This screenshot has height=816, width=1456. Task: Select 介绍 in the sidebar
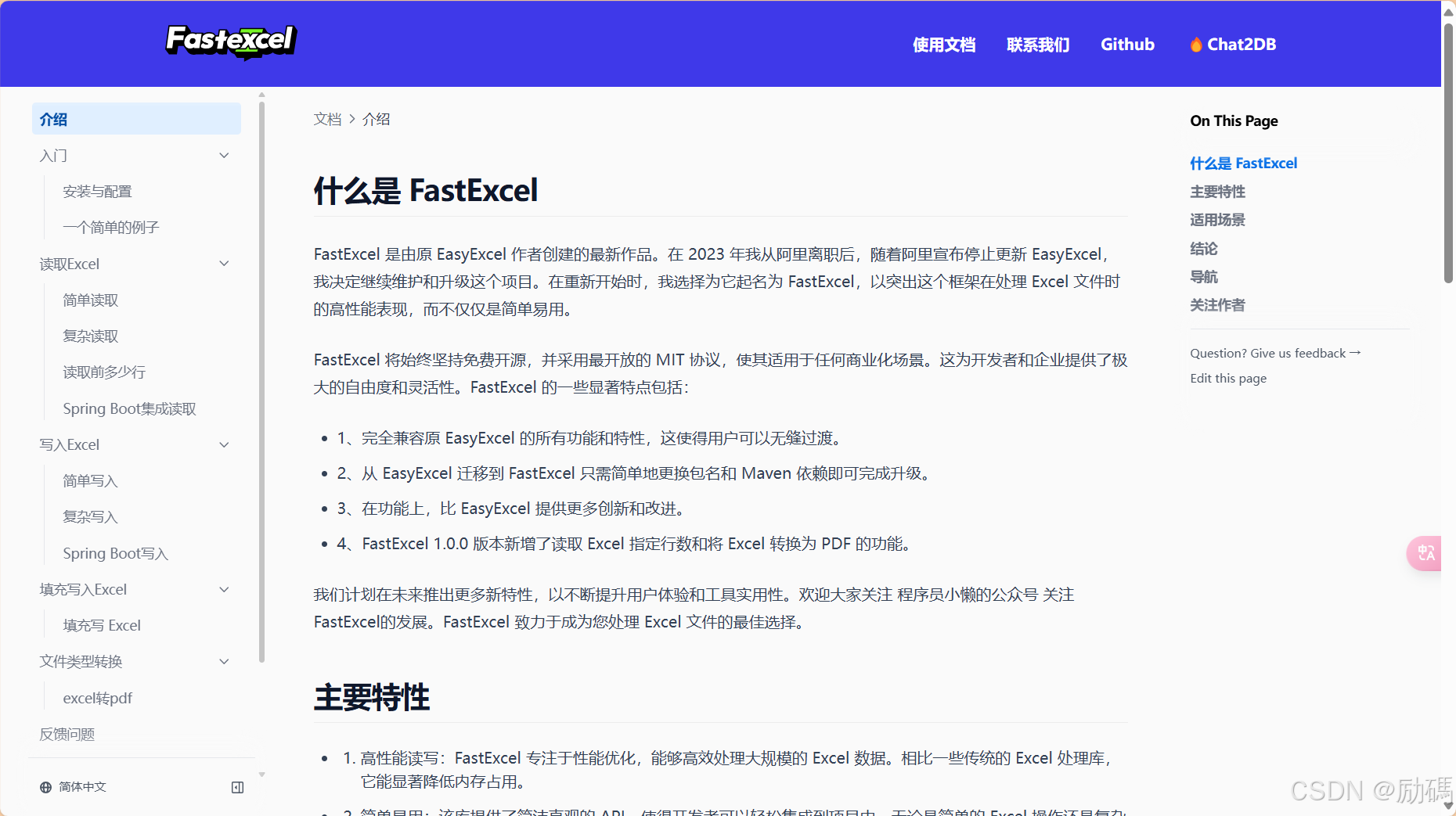(x=136, y=119)
